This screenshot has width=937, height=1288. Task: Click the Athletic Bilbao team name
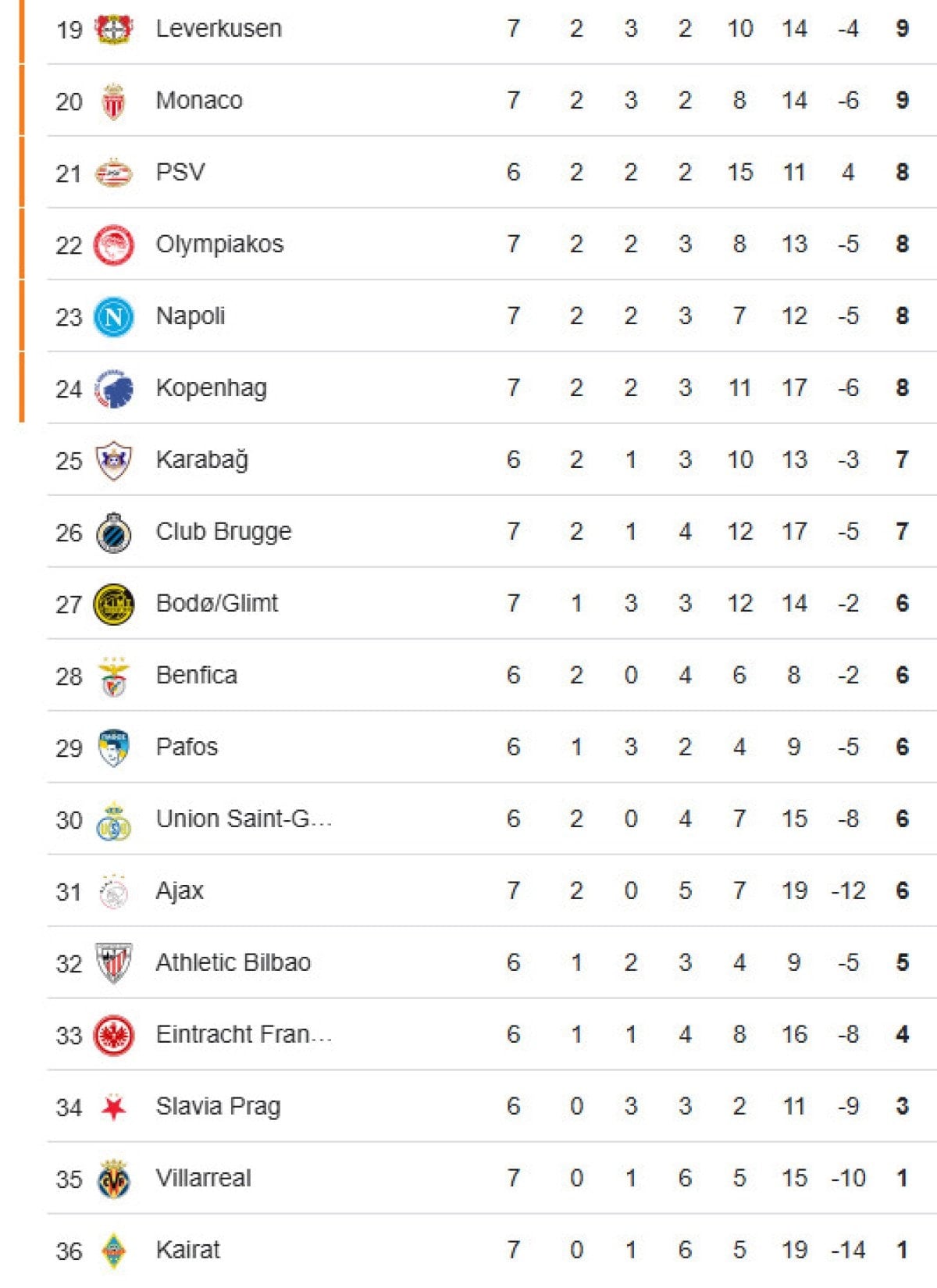(233, 962)
